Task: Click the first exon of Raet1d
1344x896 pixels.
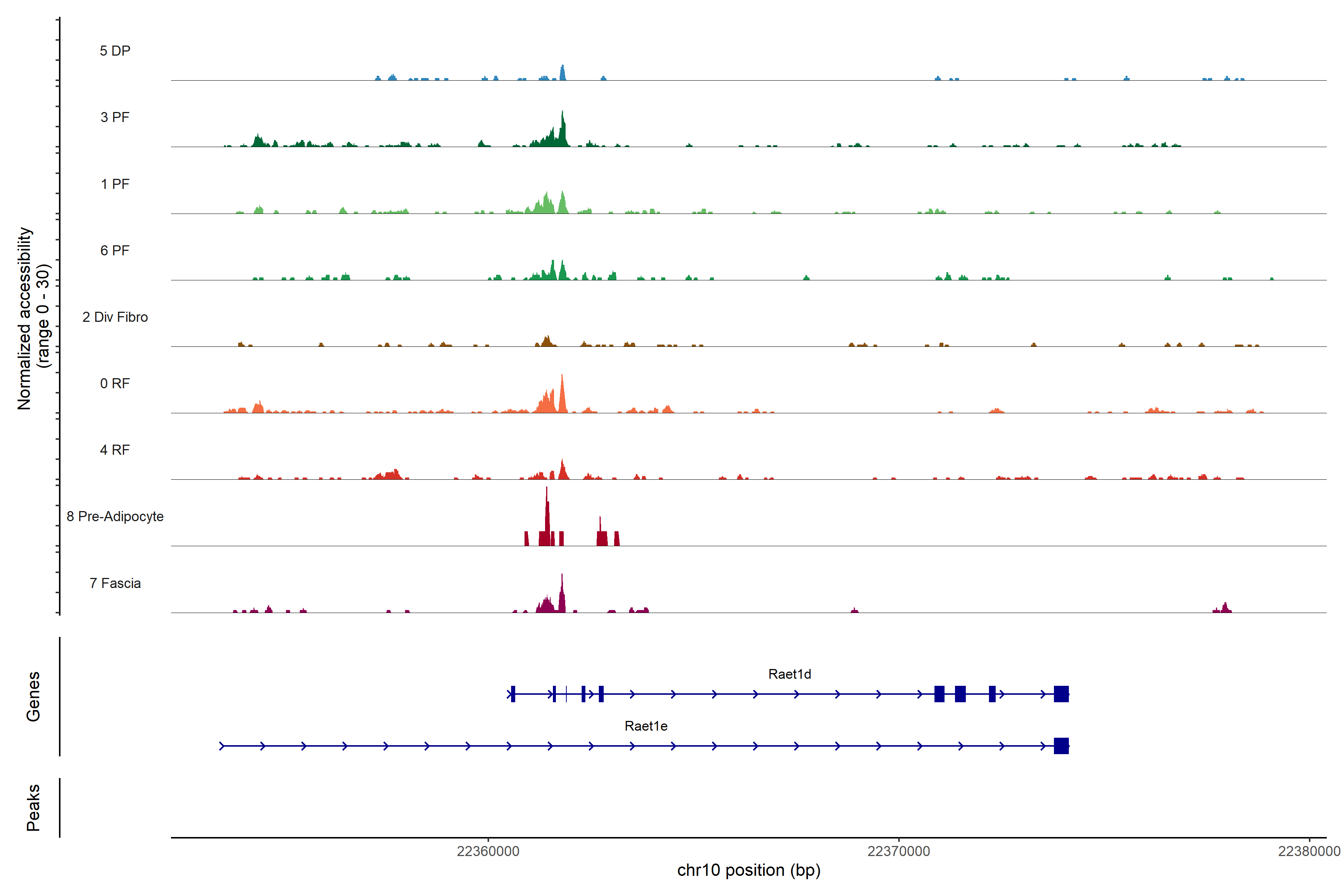Action: tap(513, 694)
